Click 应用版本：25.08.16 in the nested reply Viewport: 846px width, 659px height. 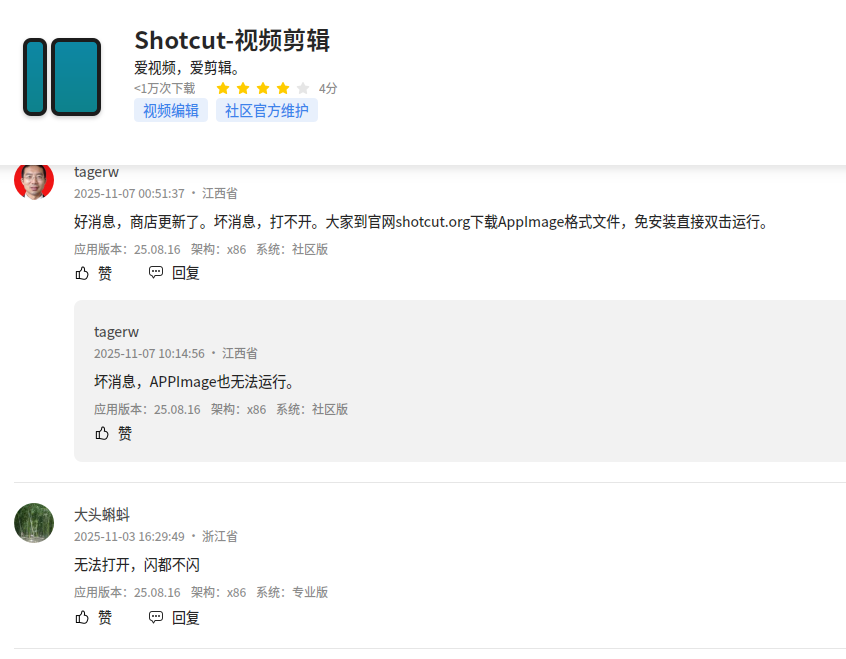tap(147, 410)
